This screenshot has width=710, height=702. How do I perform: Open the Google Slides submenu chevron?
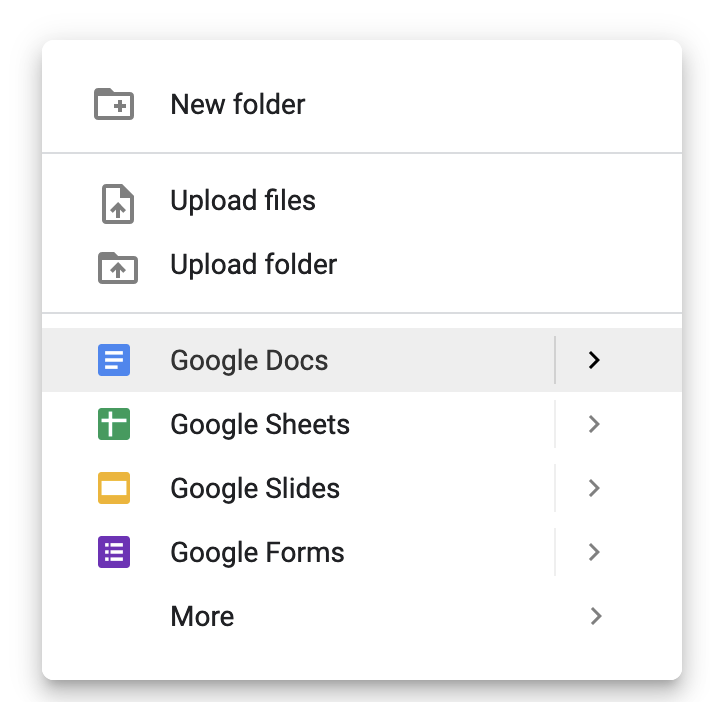tap(595, 488)
